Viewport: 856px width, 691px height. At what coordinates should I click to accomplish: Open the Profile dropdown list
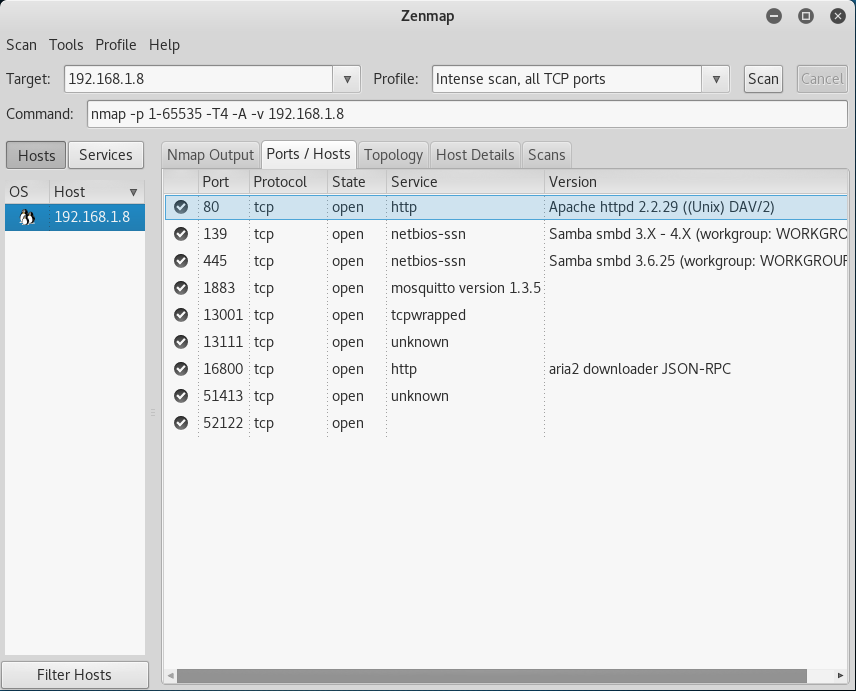tap(715, 79)
